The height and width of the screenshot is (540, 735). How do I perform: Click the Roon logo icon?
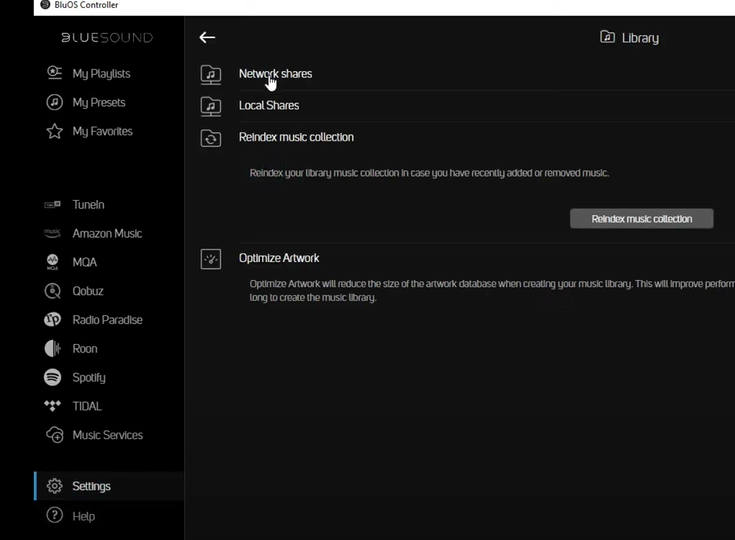point(52,348)
